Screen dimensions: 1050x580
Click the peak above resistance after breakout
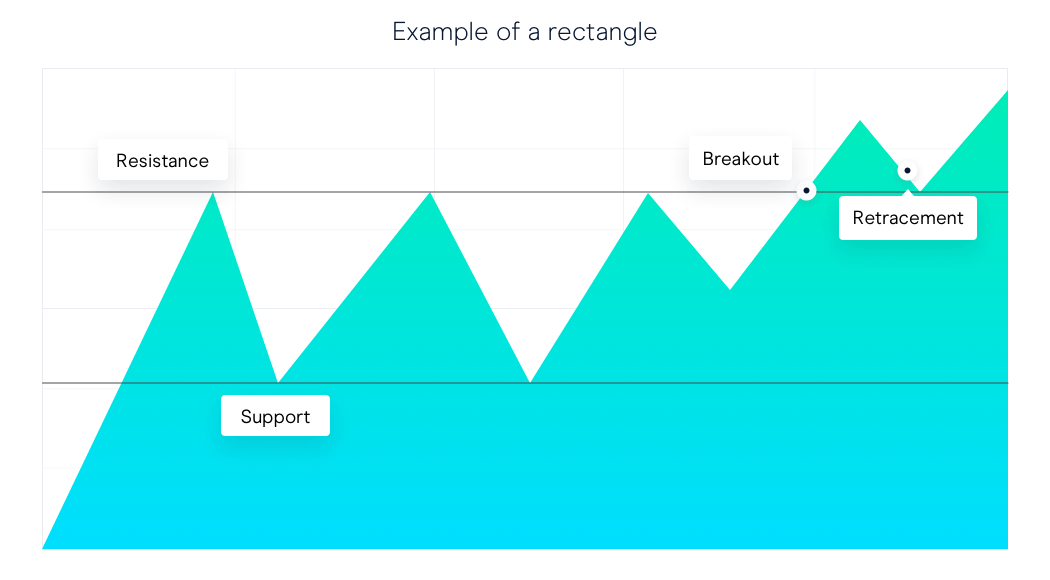click(x=860, y=122)
